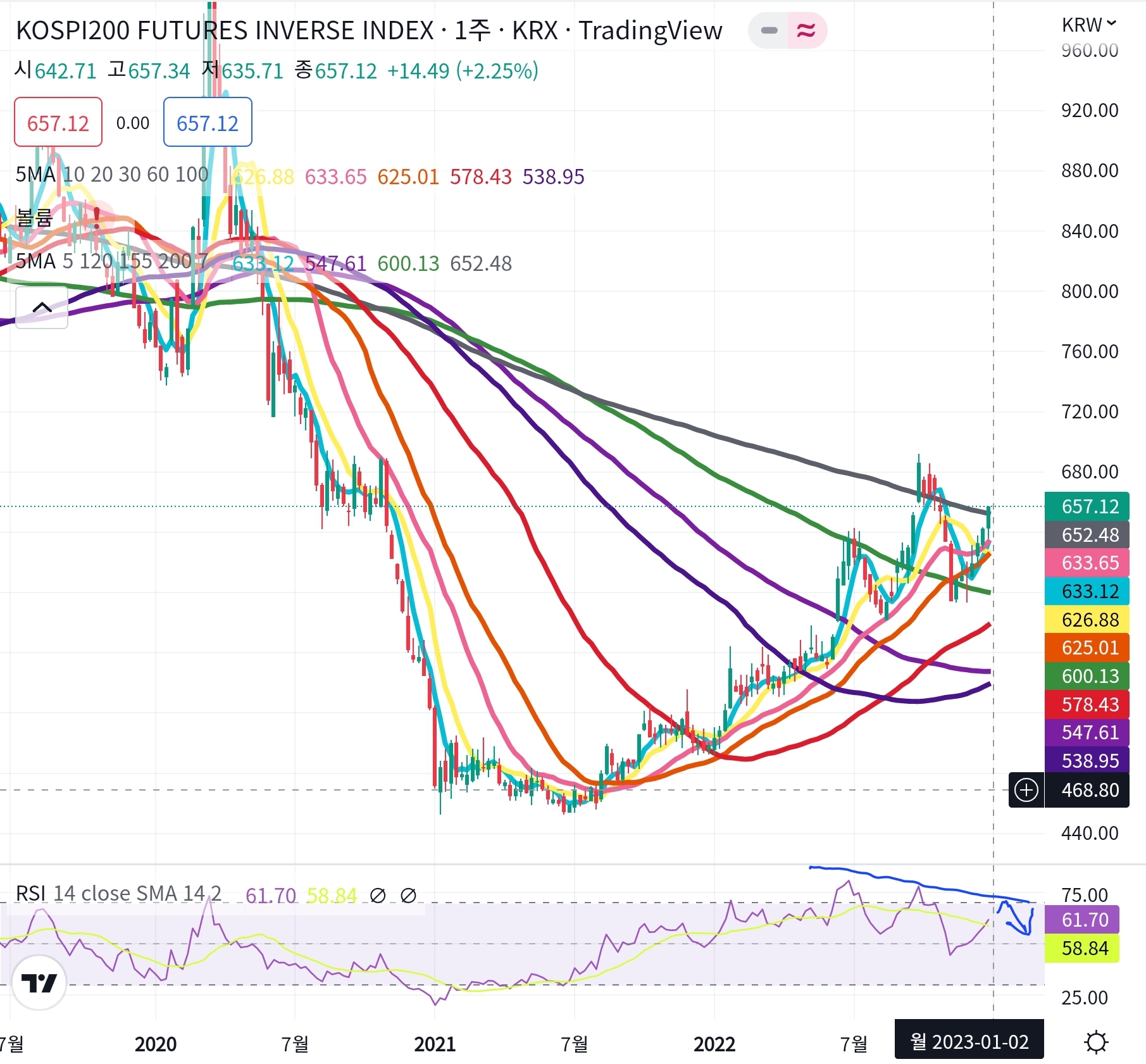The height and width of the screenshot is (1064, 1146).
Task: Click the 538.95 dark purple MA price label
Action: pyautogui.click(x=1087, y=761)
